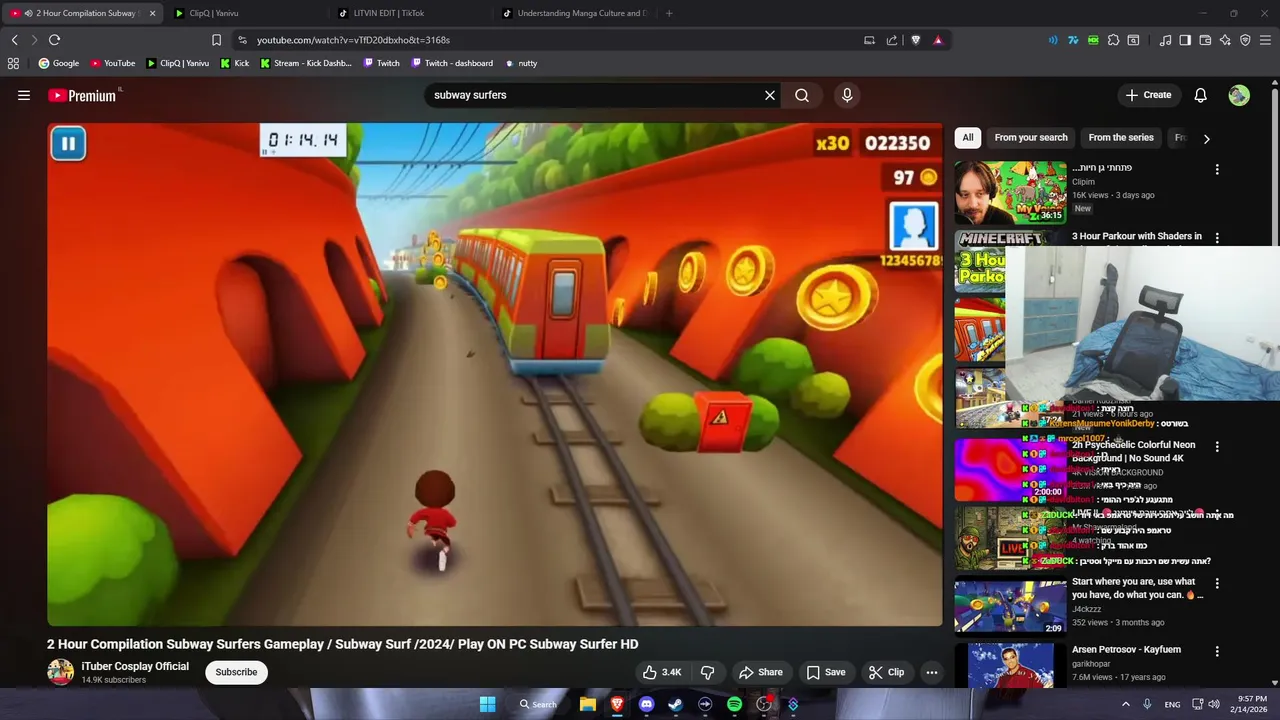Select the From the series chip
This screenshot has width=1280, height=720.
[x=1121, y=138]
